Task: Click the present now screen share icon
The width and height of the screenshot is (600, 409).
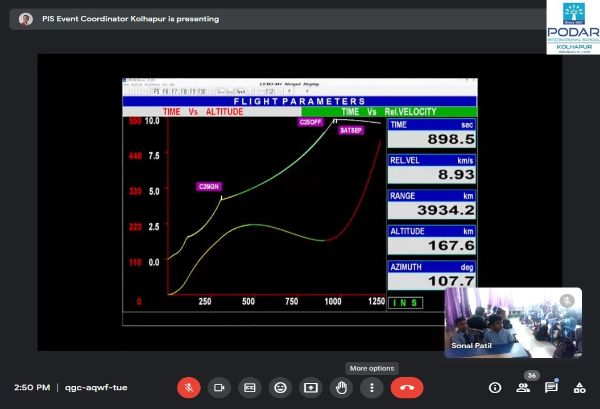Action: [x=311, y=387]
